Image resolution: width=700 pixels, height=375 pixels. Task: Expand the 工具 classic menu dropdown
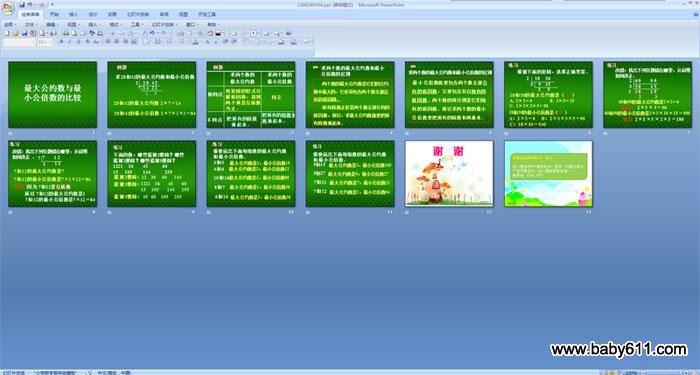click(x=137, y=25)
